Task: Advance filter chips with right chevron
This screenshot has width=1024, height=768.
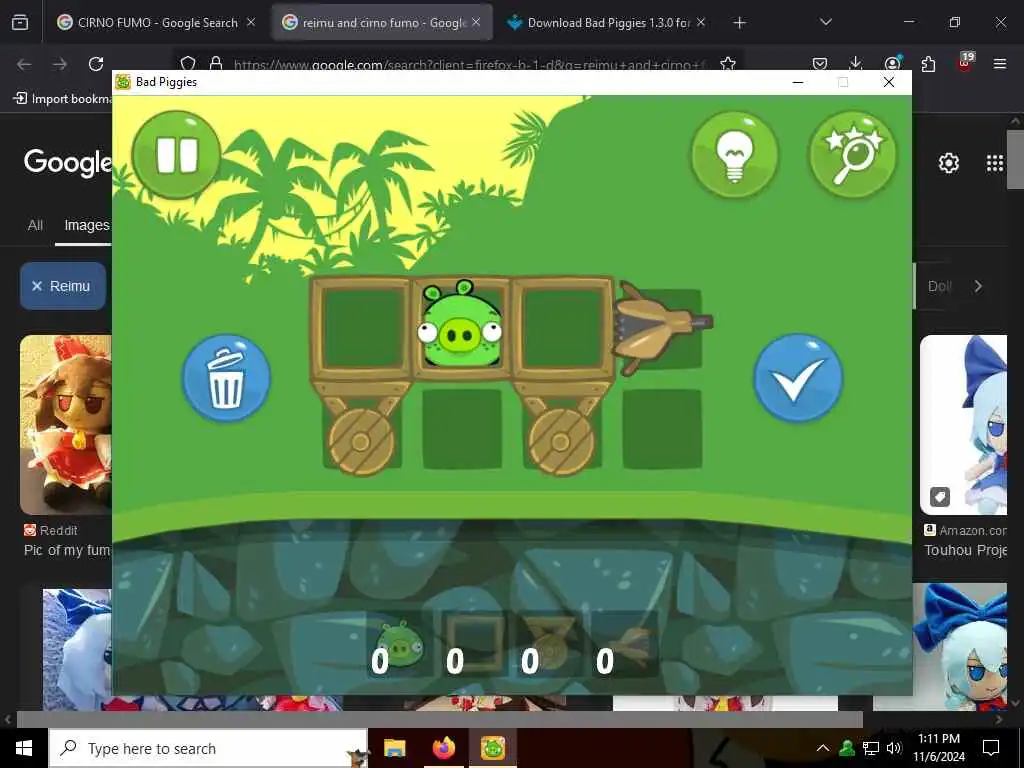Action: pyautogui.click(x=978, y=286)
